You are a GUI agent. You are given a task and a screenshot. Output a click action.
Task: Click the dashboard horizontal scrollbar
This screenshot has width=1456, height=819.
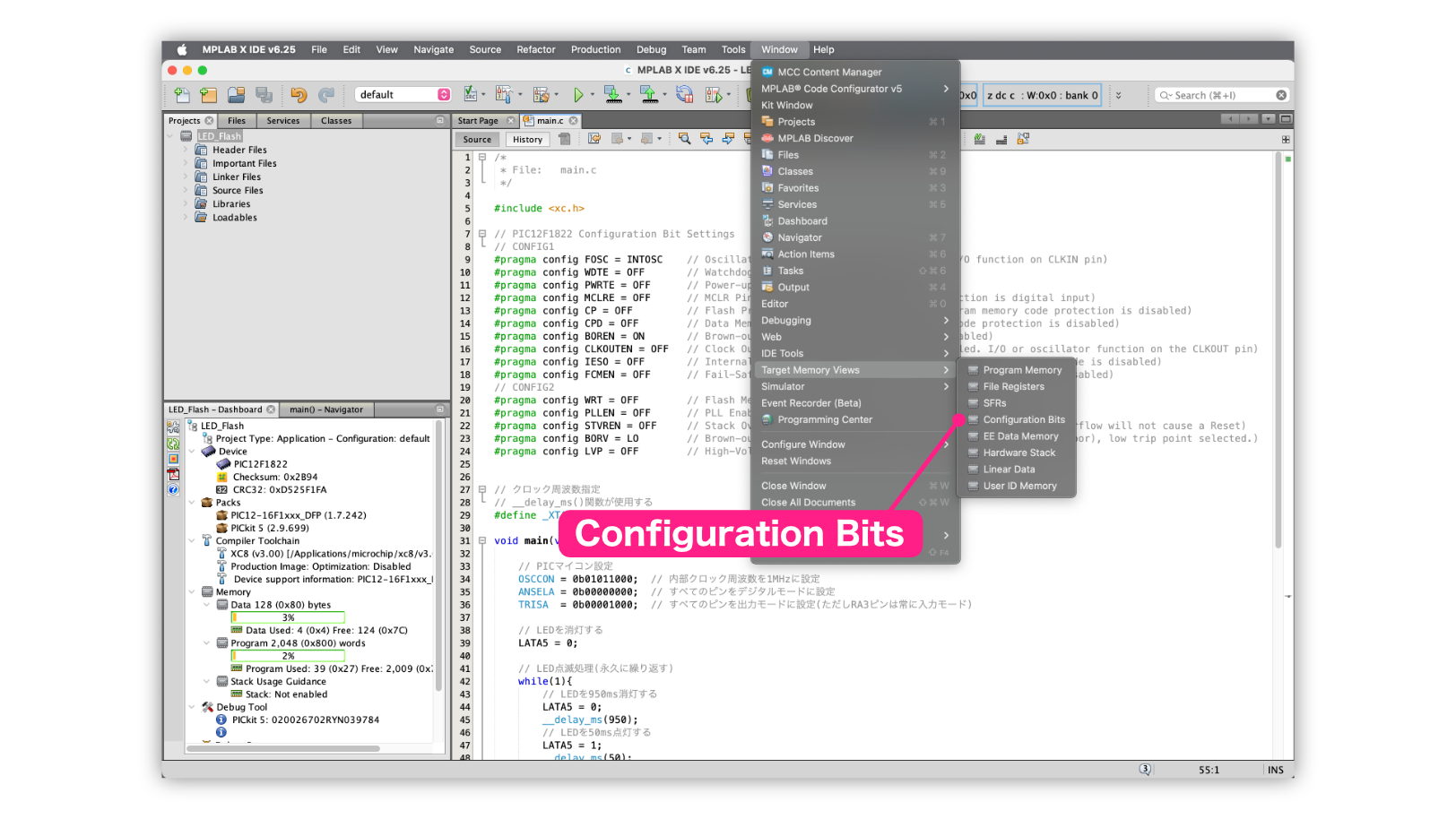282,748
